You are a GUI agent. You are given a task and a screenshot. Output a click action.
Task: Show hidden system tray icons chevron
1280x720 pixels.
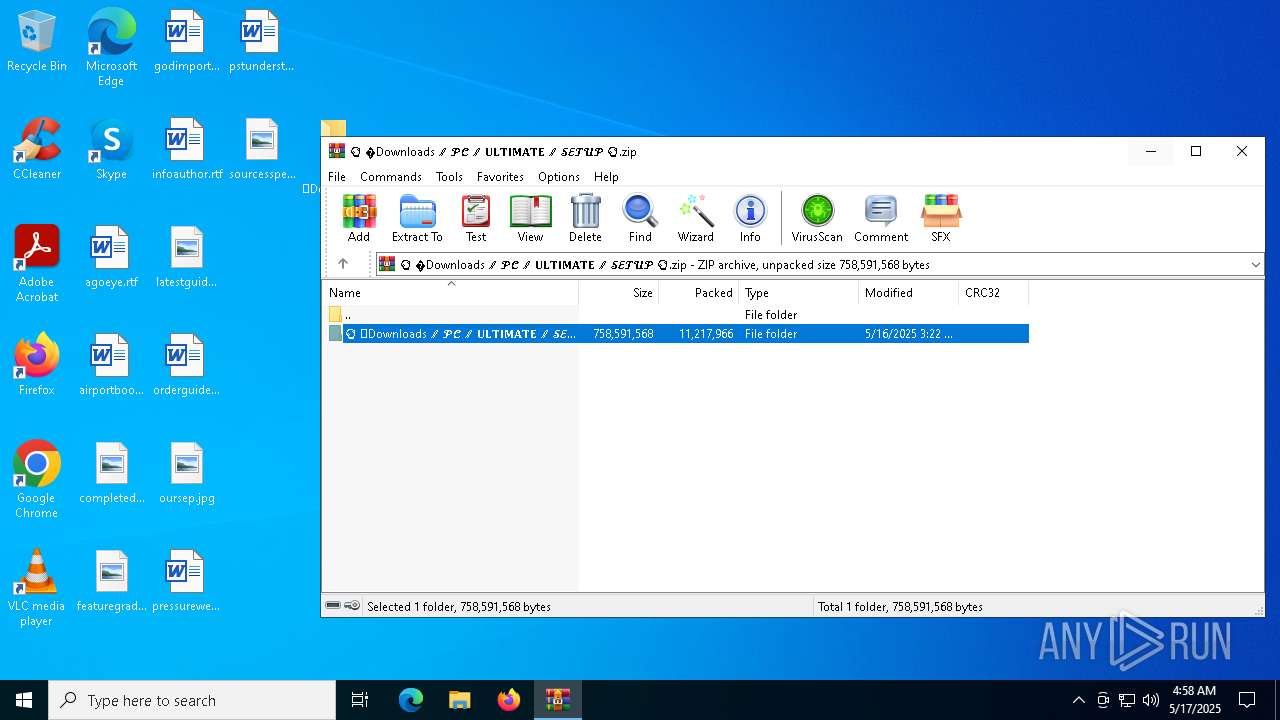tap(1078, 700)
